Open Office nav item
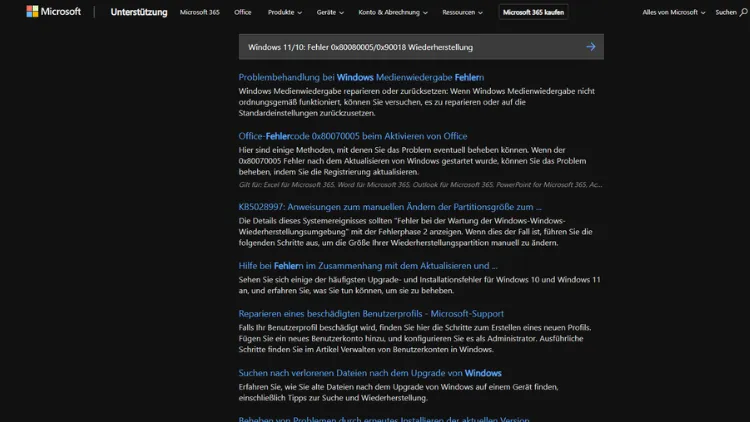750x422 pixels. [243, 12]
